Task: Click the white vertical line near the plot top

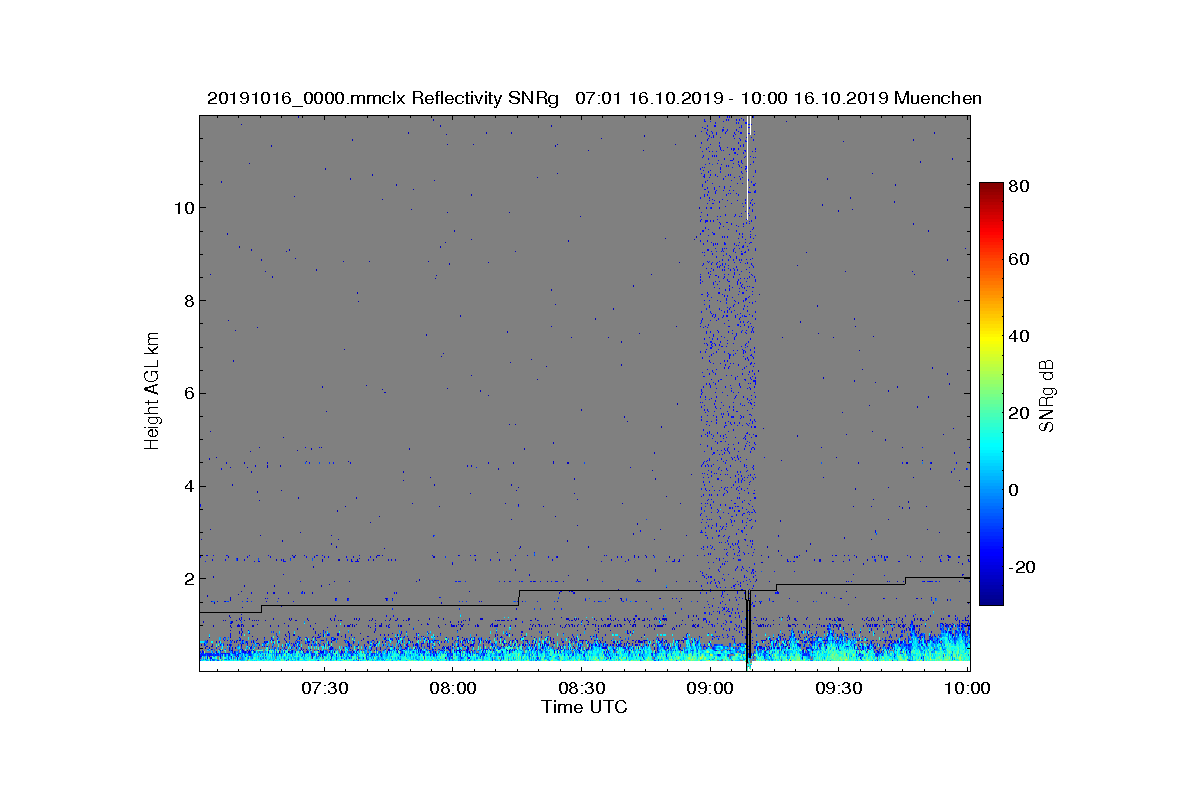Action: click(748, 168)
